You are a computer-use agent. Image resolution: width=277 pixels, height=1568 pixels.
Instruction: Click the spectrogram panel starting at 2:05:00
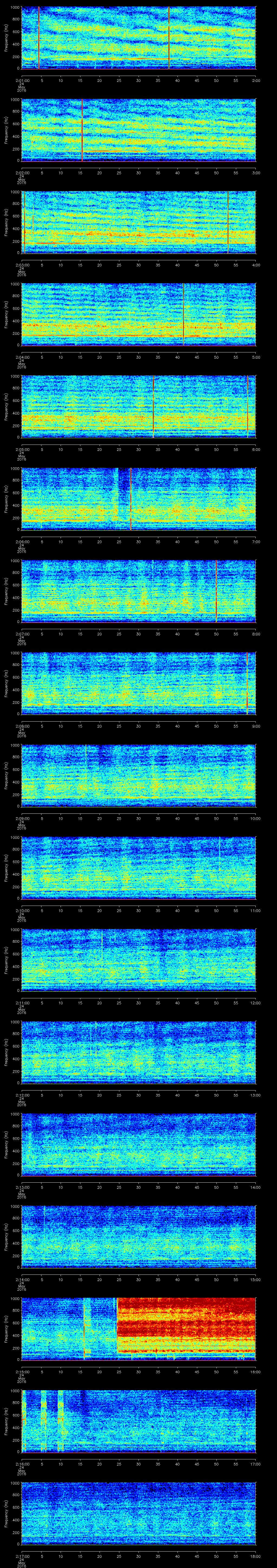pos(139,407)
